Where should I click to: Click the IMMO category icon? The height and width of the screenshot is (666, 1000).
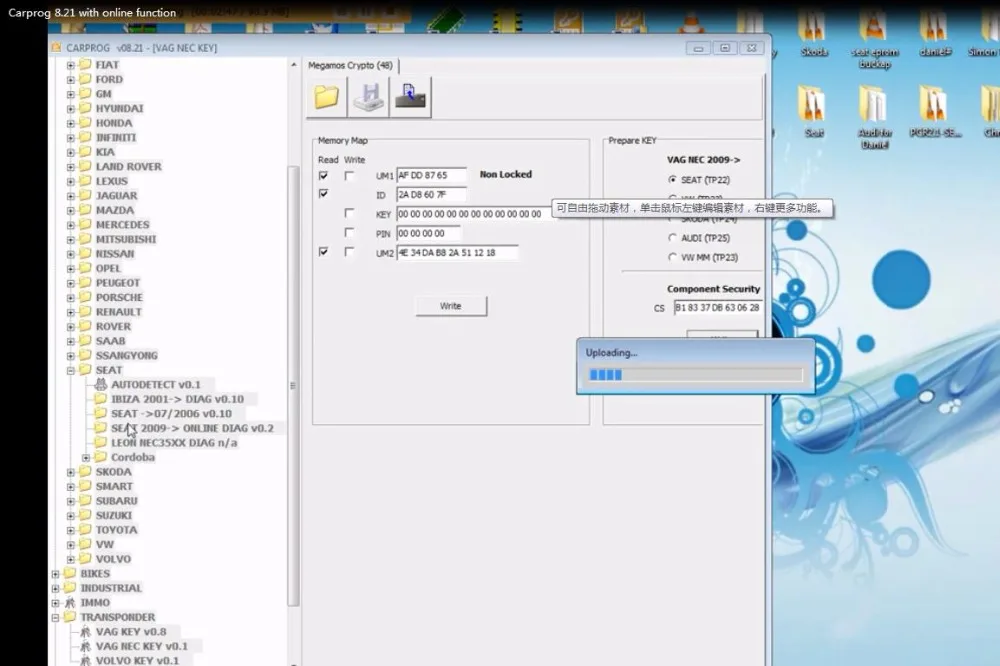pyautogui.click(x=70, y=602)
